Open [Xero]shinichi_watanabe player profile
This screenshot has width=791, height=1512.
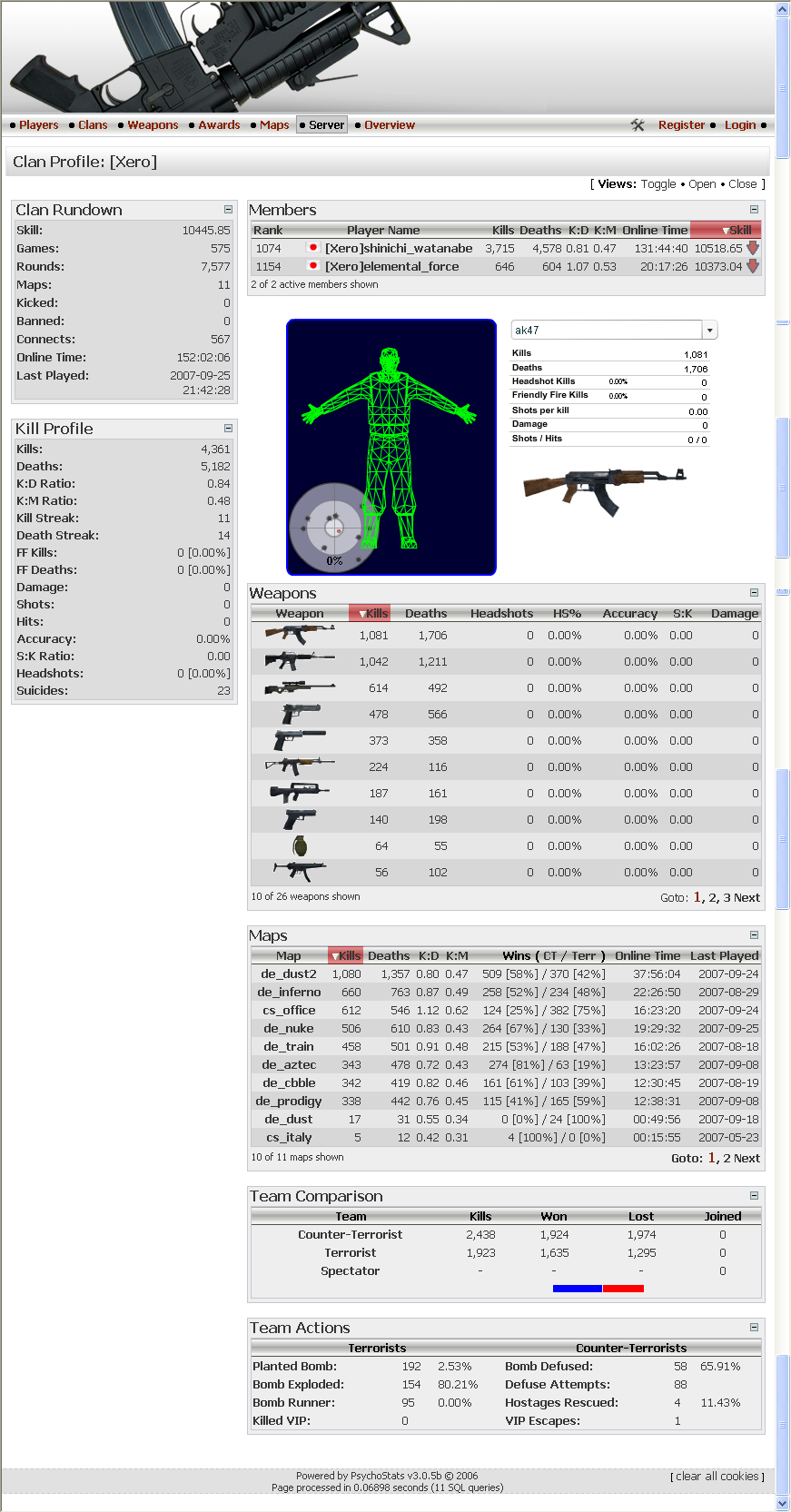click(x=399, y=249)
